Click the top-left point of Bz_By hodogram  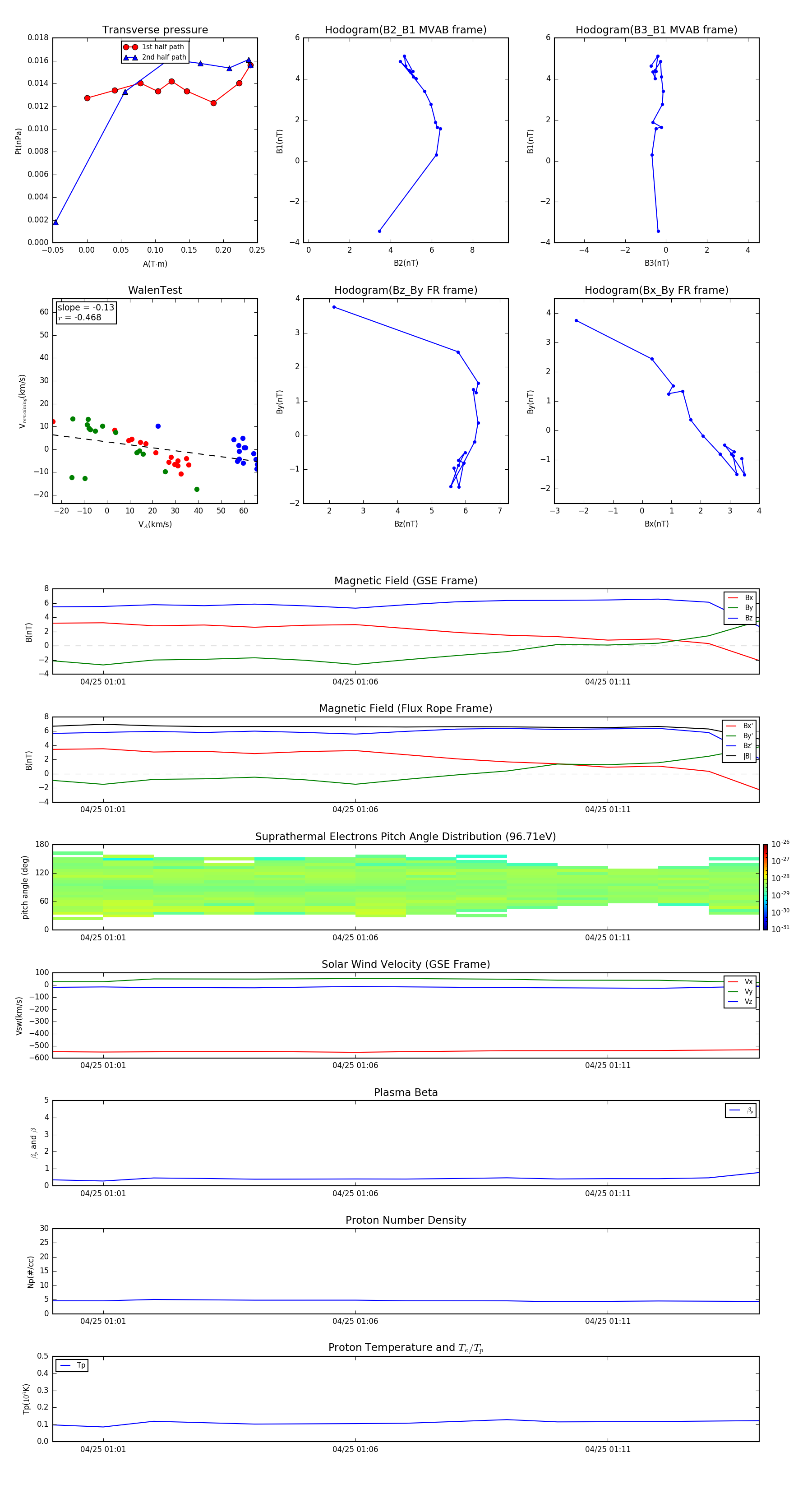coord(334,307)
